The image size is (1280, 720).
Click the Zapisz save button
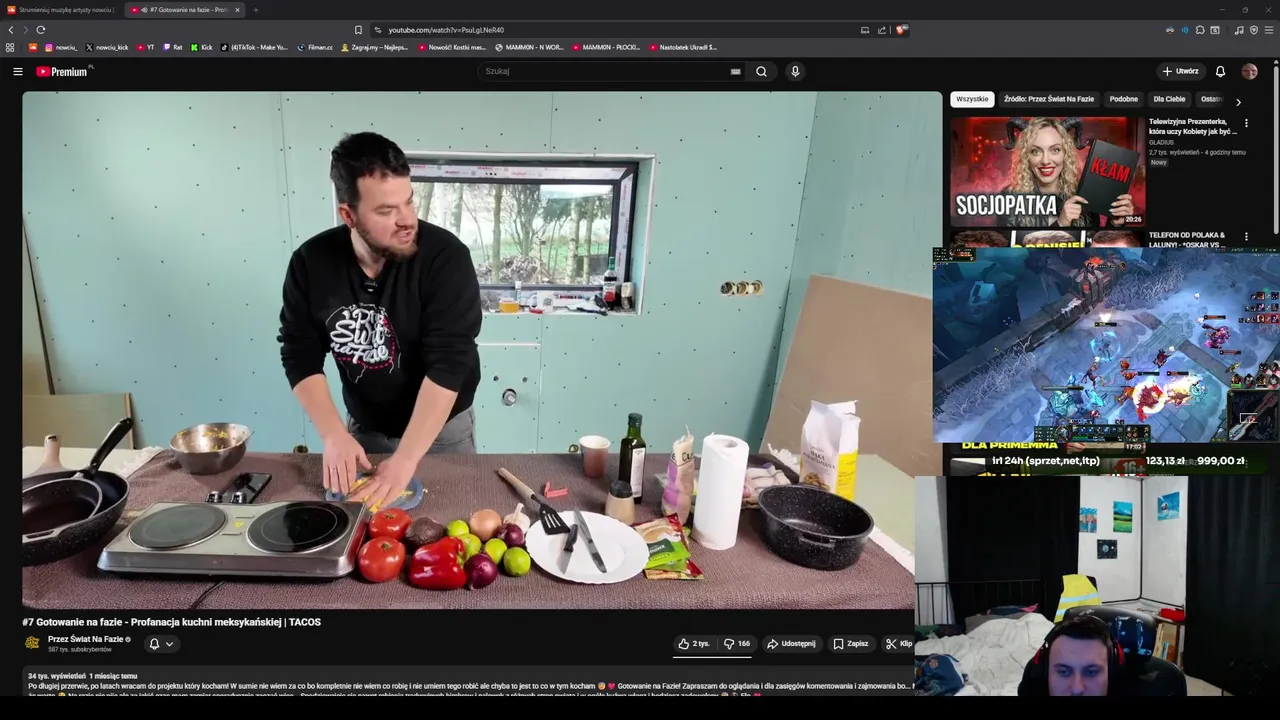click(x=851, y=644)
